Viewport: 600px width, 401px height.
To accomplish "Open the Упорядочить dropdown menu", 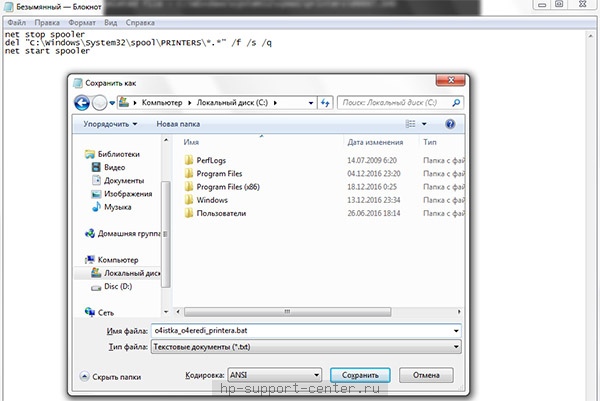I will 109,124.
